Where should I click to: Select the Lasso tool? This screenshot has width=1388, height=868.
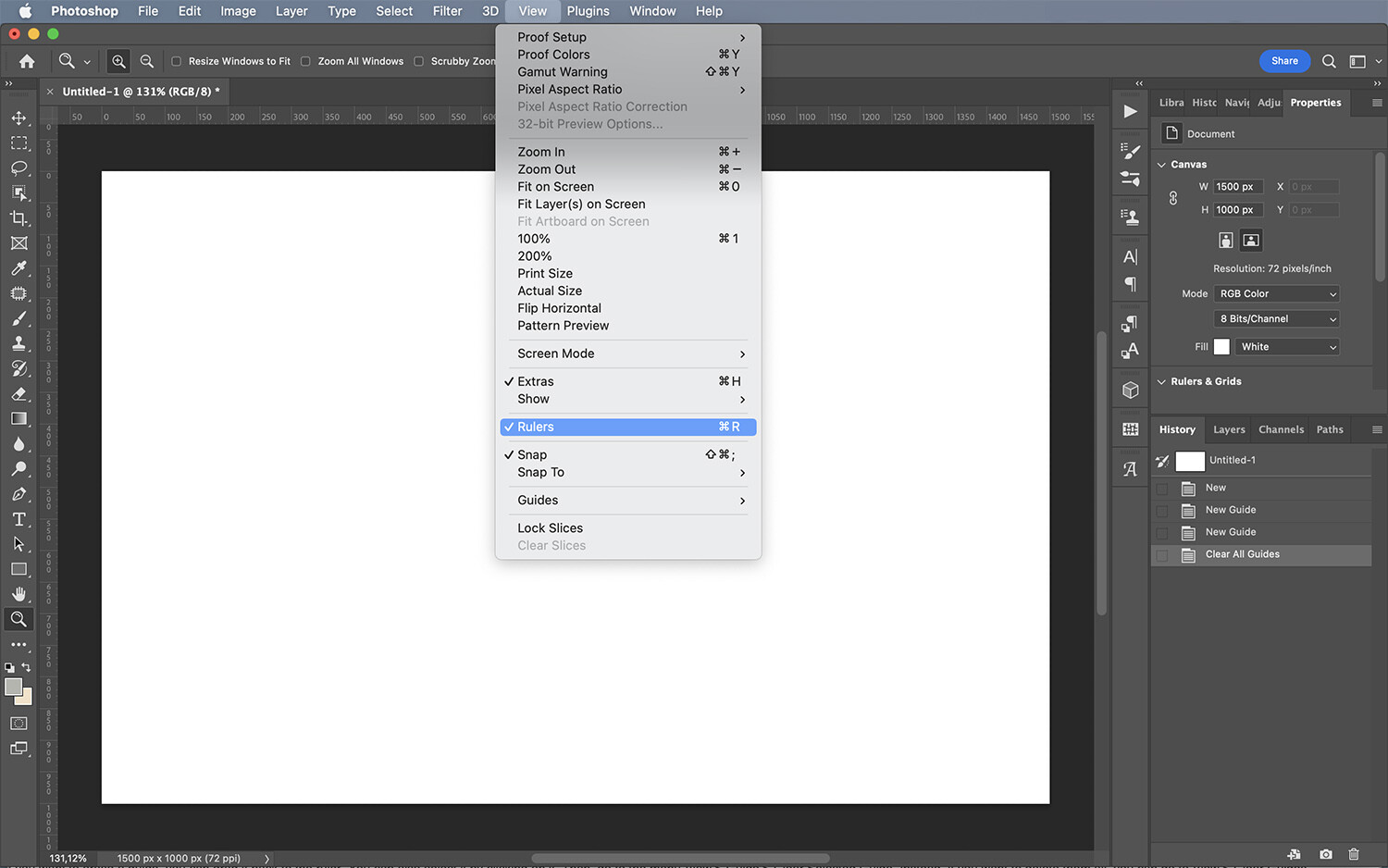tap(19, 168)
